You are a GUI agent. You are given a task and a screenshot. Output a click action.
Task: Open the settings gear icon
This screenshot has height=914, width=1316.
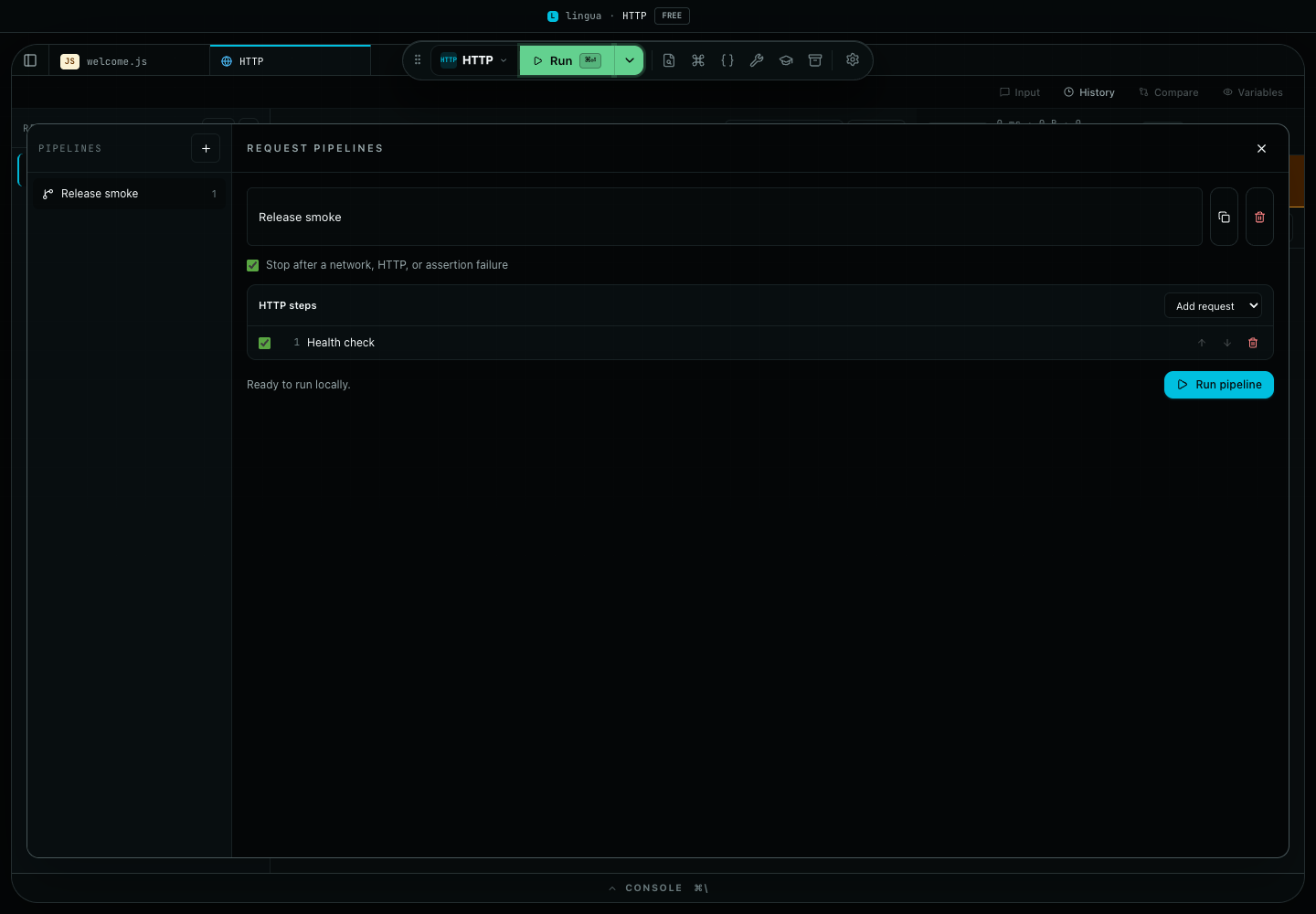[x=853, y=59]
